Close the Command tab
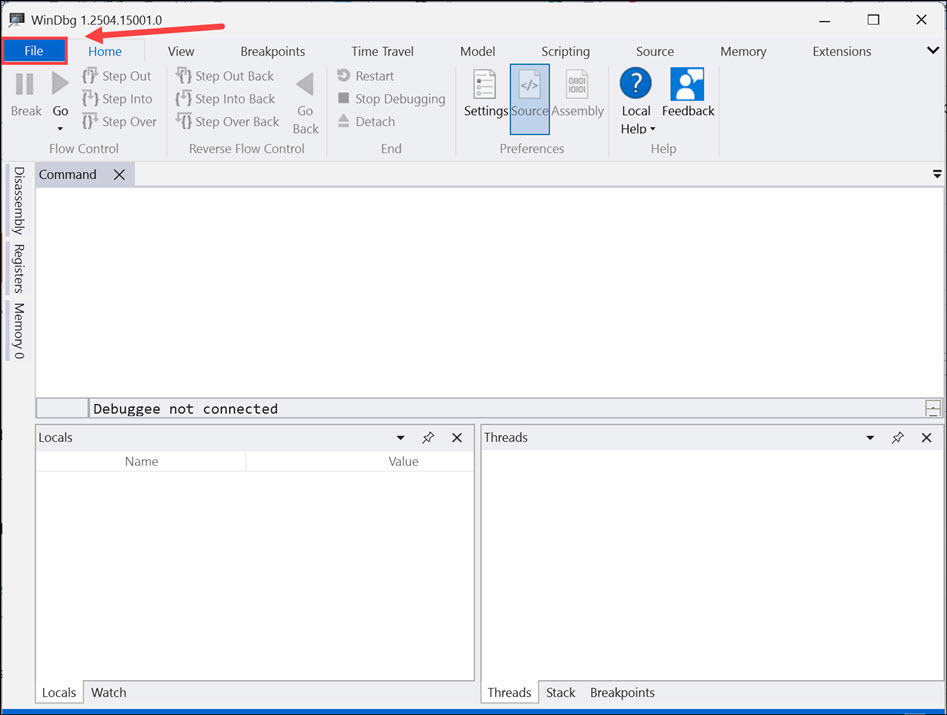947x715 pixels. [x=120, y=175]
